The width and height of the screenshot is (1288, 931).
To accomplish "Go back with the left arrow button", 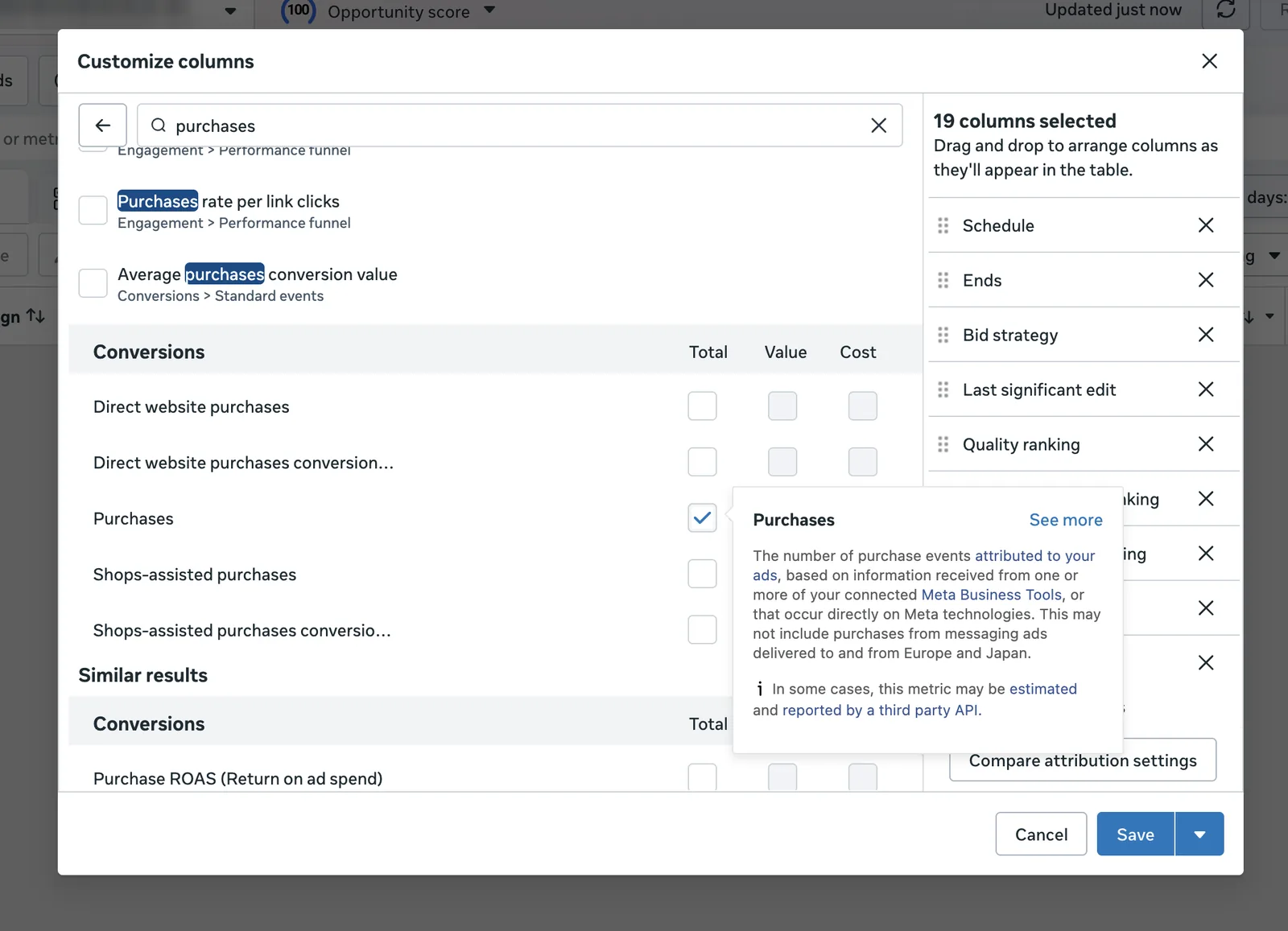I will (x=103, y=126).
